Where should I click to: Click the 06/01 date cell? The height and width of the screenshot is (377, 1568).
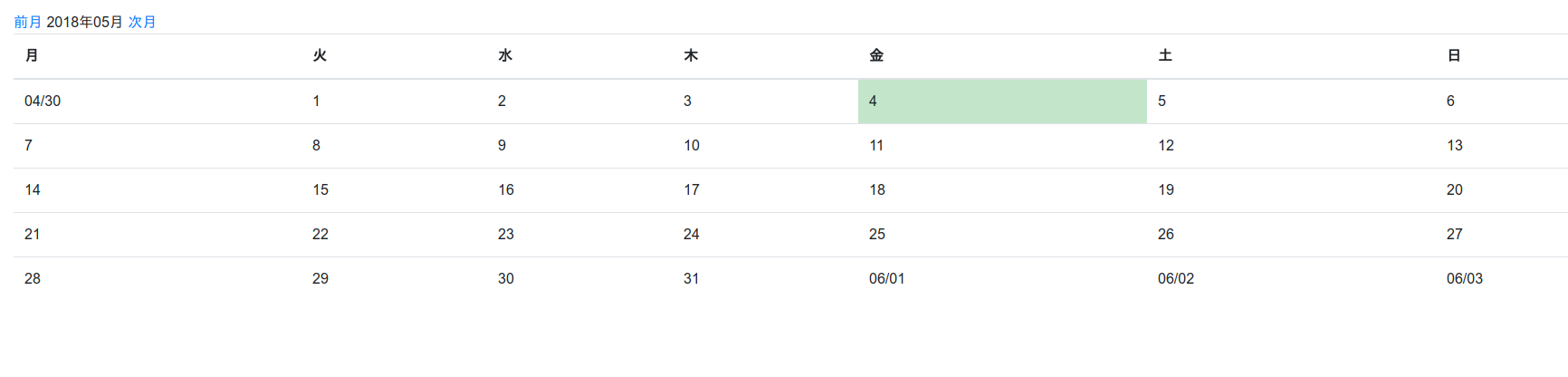click(x=887, y=278)
